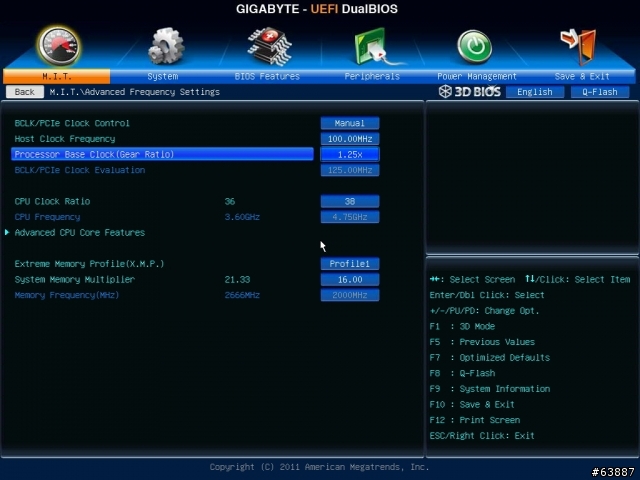The width and height of the screenshot is (640, 480).
Task: Click the M.I.T.\Advanced Frequency Settings breadcrumb
Action: 135,92
